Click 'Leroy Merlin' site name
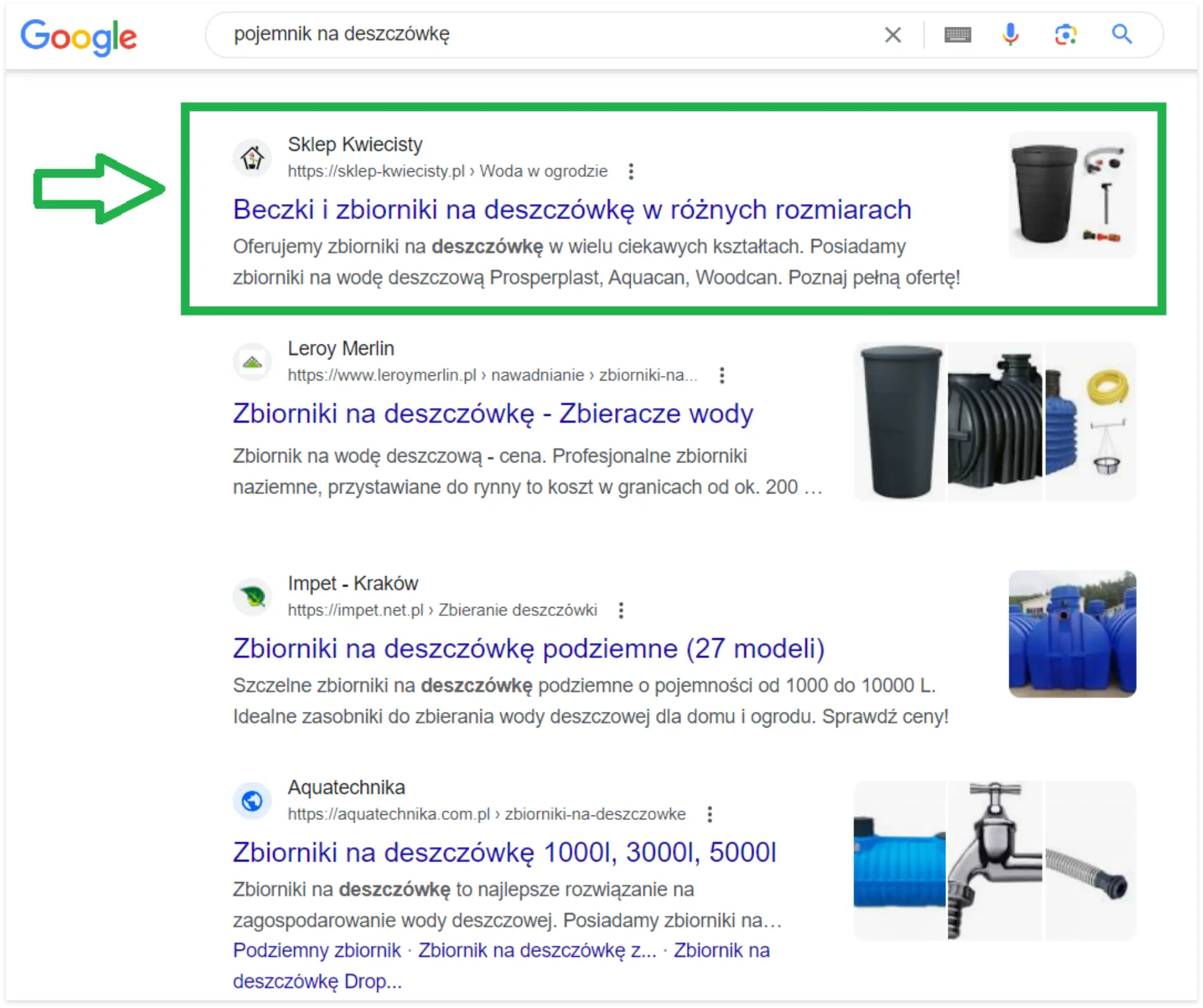 click(341, 349)
